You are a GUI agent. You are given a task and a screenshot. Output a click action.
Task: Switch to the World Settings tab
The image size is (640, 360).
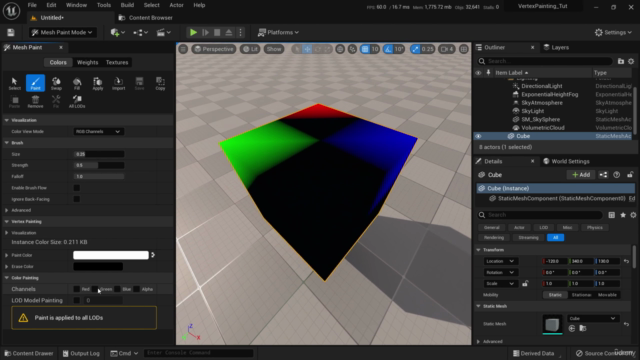pos(566,161)
